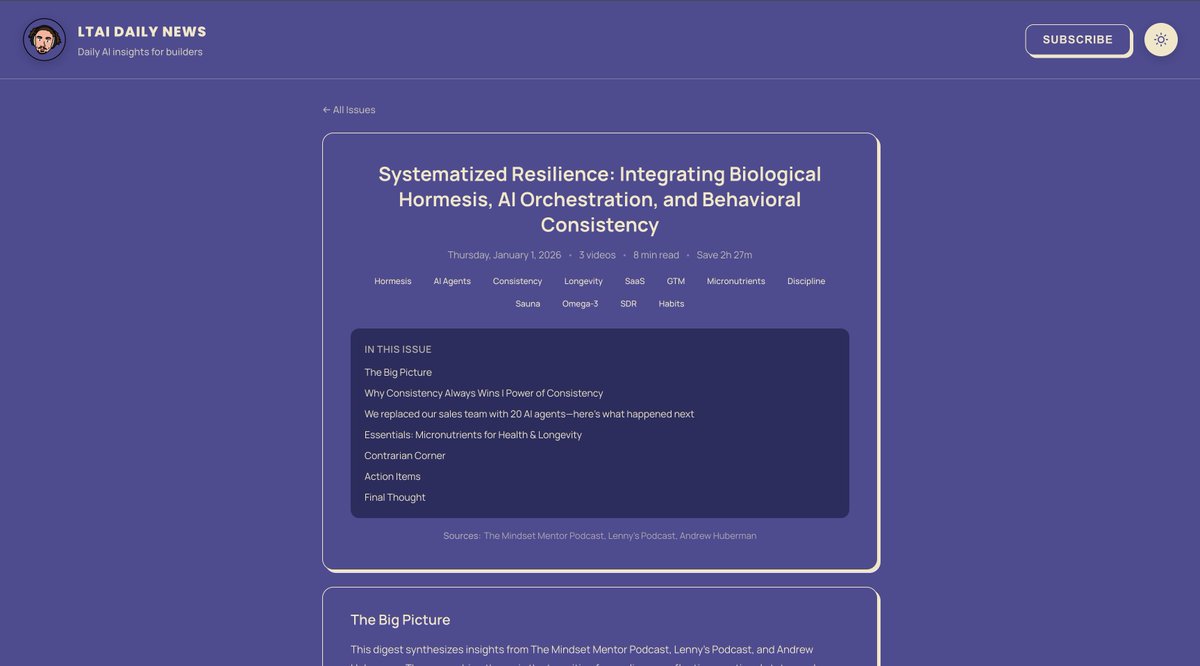The width and height of the screenshot is (1200, 666).
Task: Select the SDR tag
Action: click(x=628, y=303)
